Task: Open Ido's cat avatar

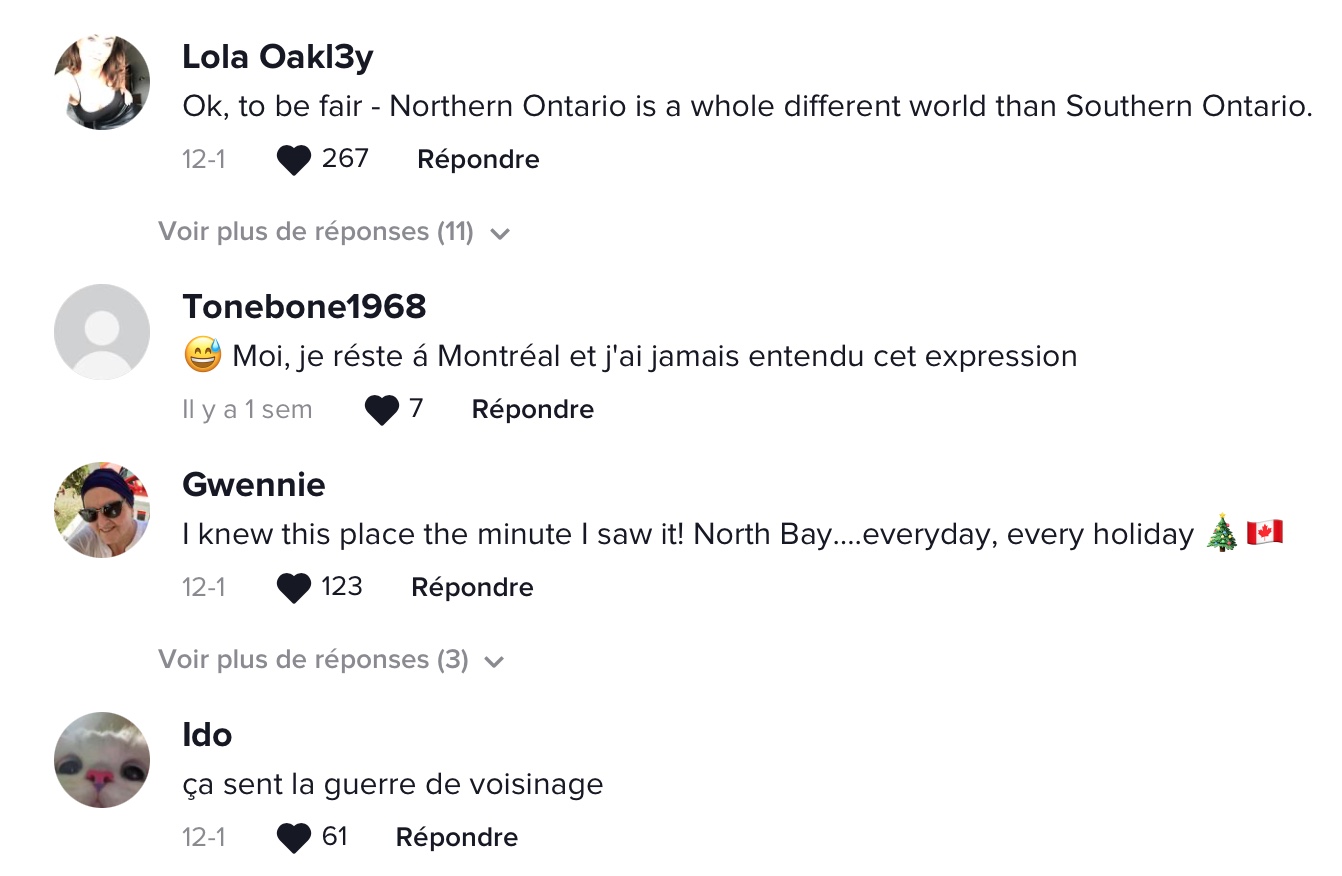Action: click(x=102, y=760)
